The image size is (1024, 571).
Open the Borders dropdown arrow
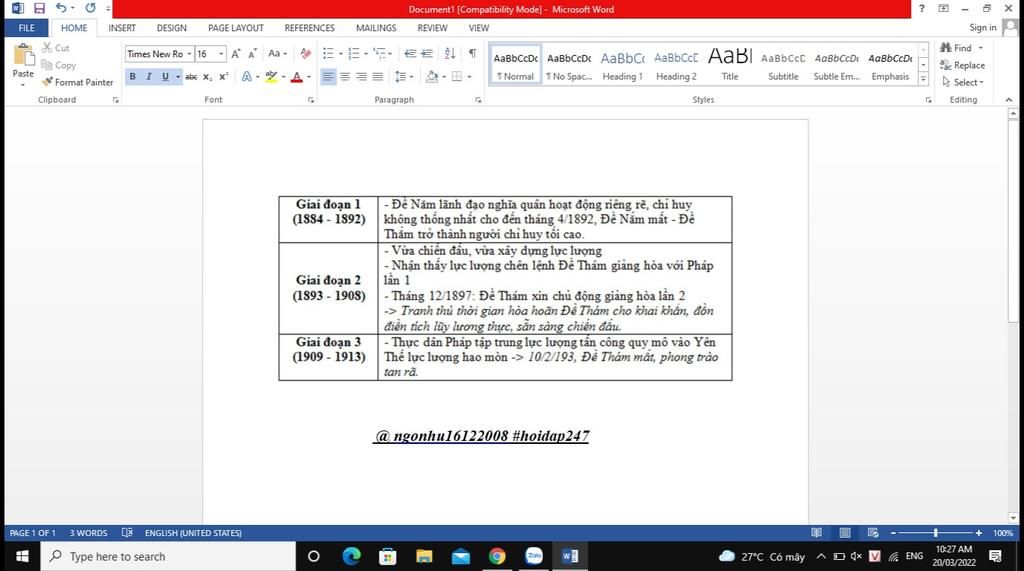[x=469, y=76]
